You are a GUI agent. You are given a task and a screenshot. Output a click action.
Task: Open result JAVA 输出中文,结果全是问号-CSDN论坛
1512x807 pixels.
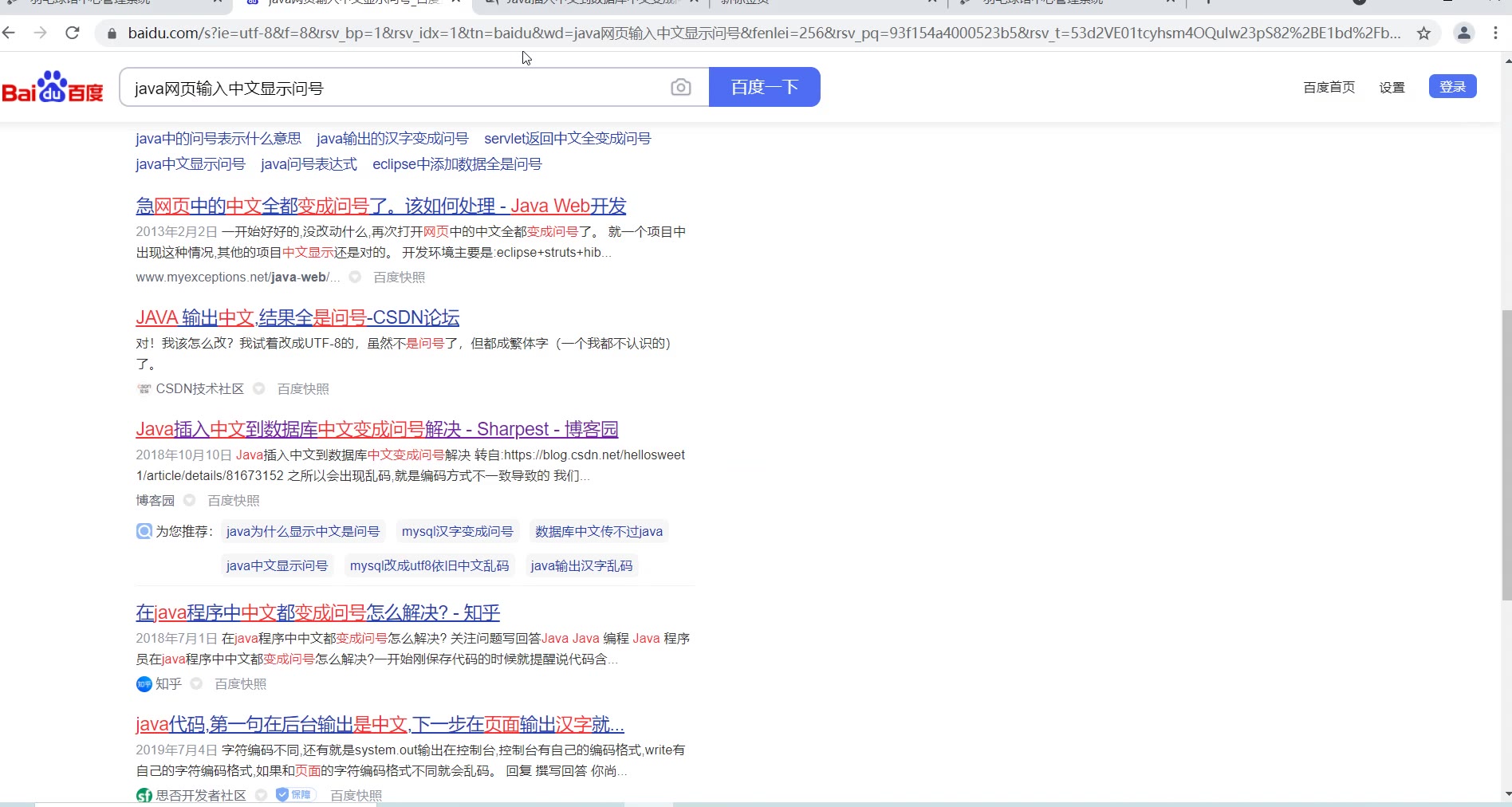(x=297, y=317)
